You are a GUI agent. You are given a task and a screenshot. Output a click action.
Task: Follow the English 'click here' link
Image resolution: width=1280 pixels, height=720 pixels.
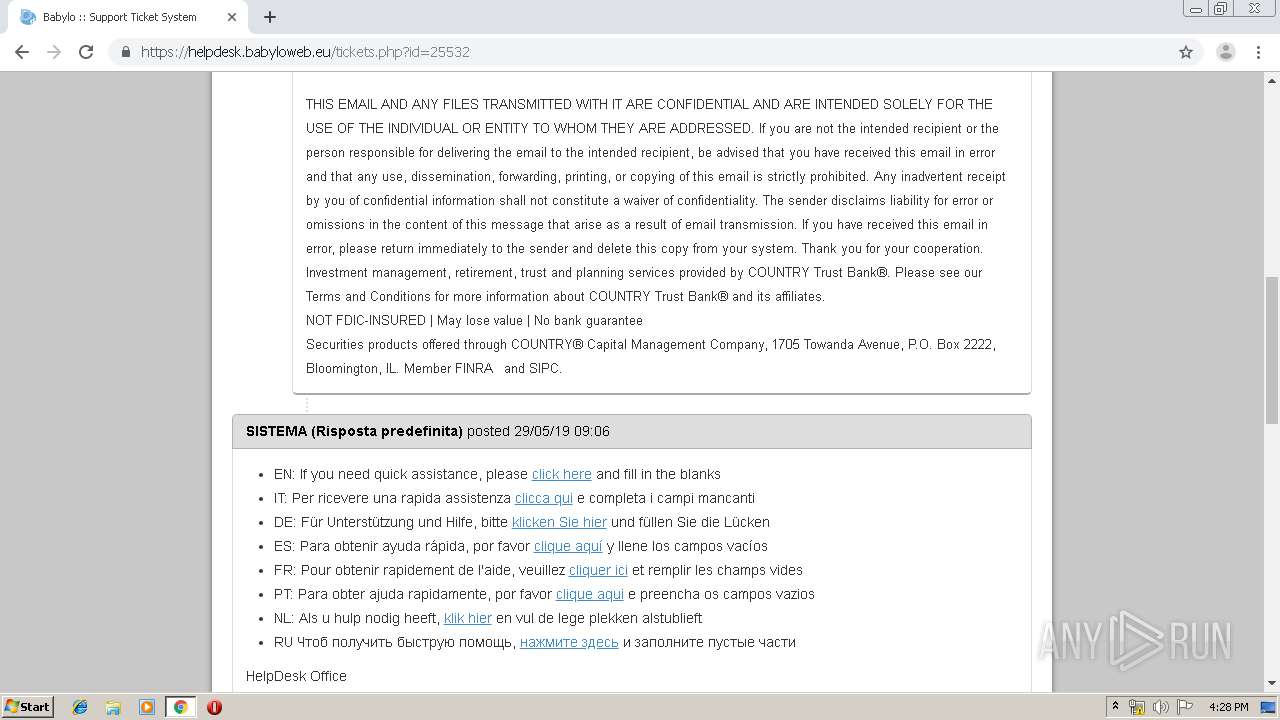(x=561, y=474)
